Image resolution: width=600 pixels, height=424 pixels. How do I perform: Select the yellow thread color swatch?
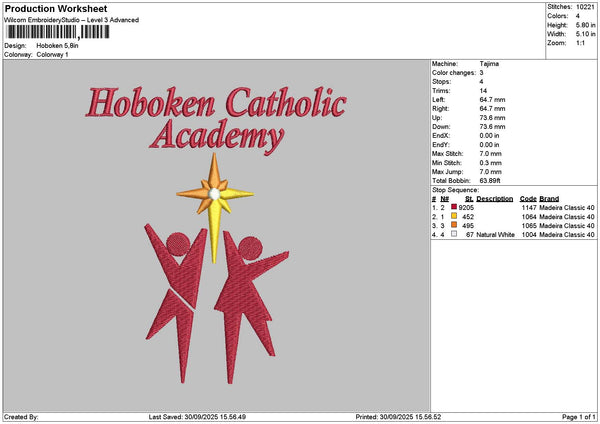coord(454,216)
